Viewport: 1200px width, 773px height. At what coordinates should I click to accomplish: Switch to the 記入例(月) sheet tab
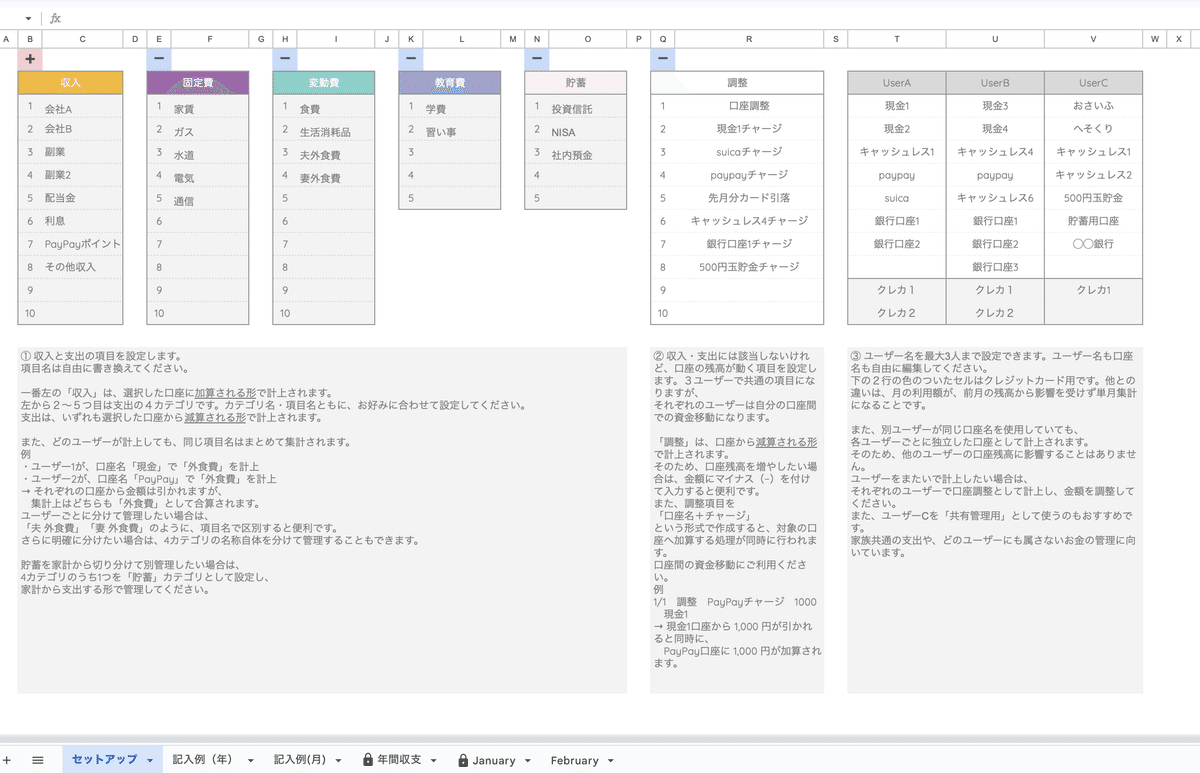(x=300, y=760)
